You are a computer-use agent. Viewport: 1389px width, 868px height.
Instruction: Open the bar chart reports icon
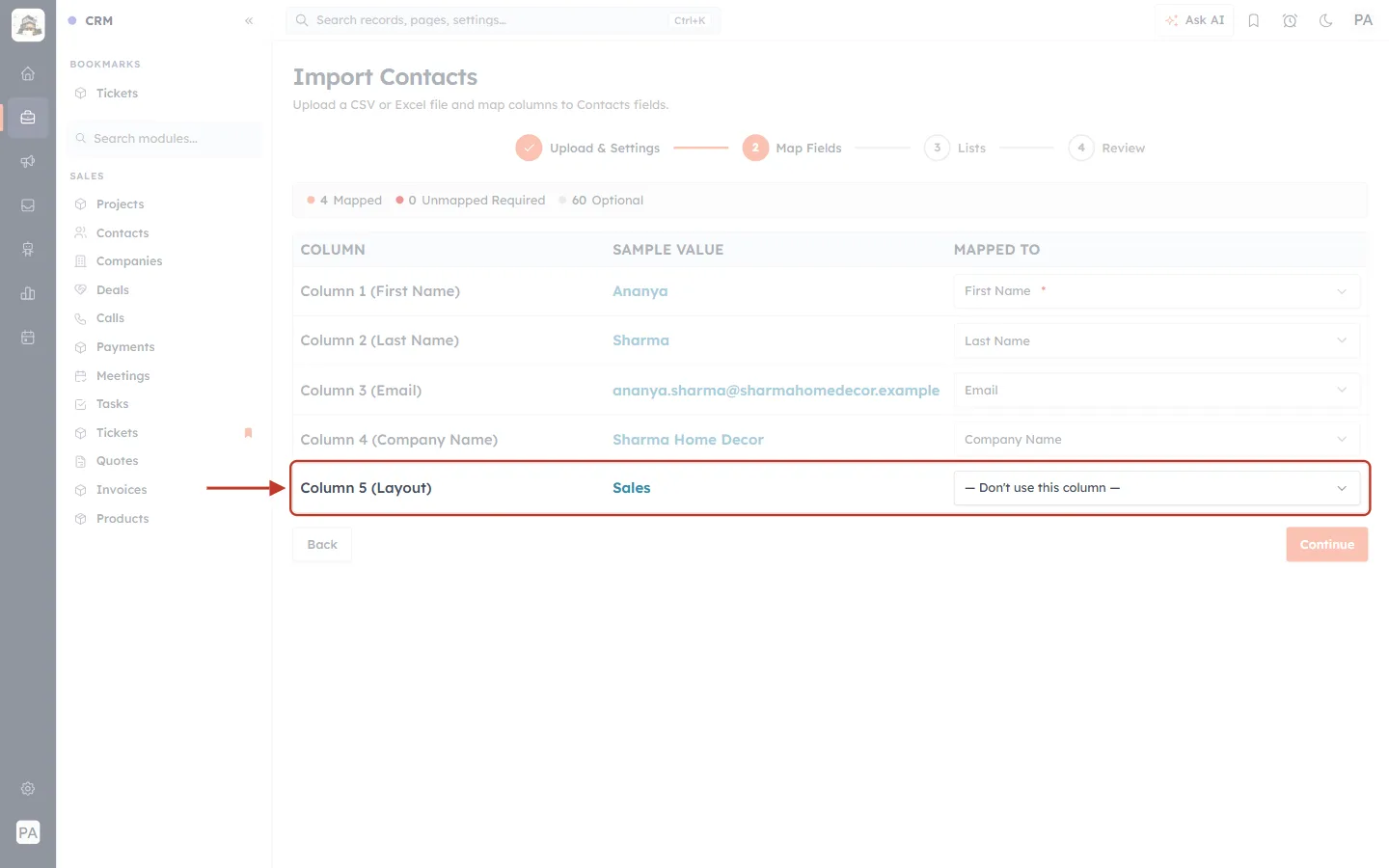[28, 293]
